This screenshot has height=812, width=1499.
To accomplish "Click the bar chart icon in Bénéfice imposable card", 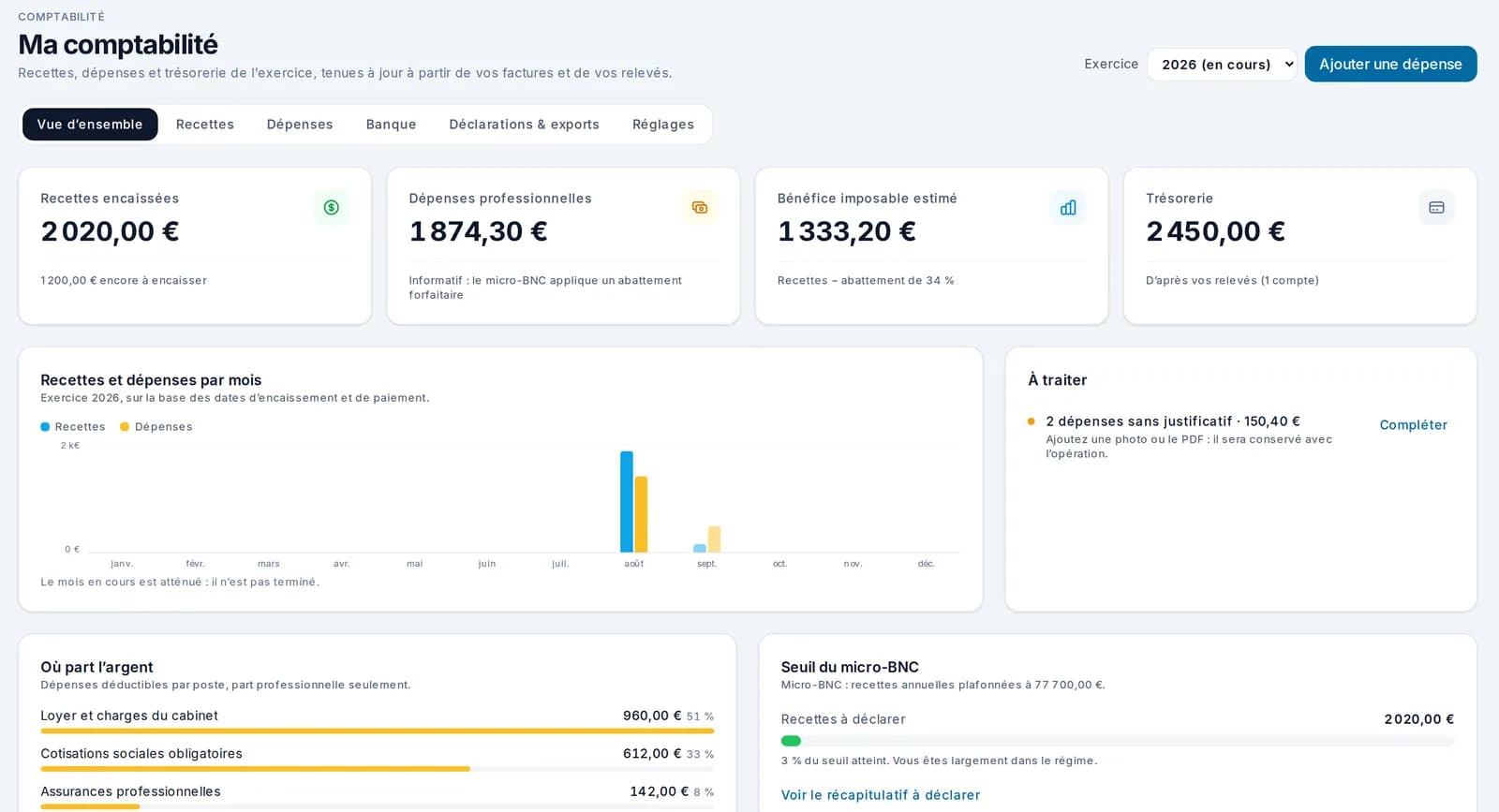I will [x=1068, y=208].
